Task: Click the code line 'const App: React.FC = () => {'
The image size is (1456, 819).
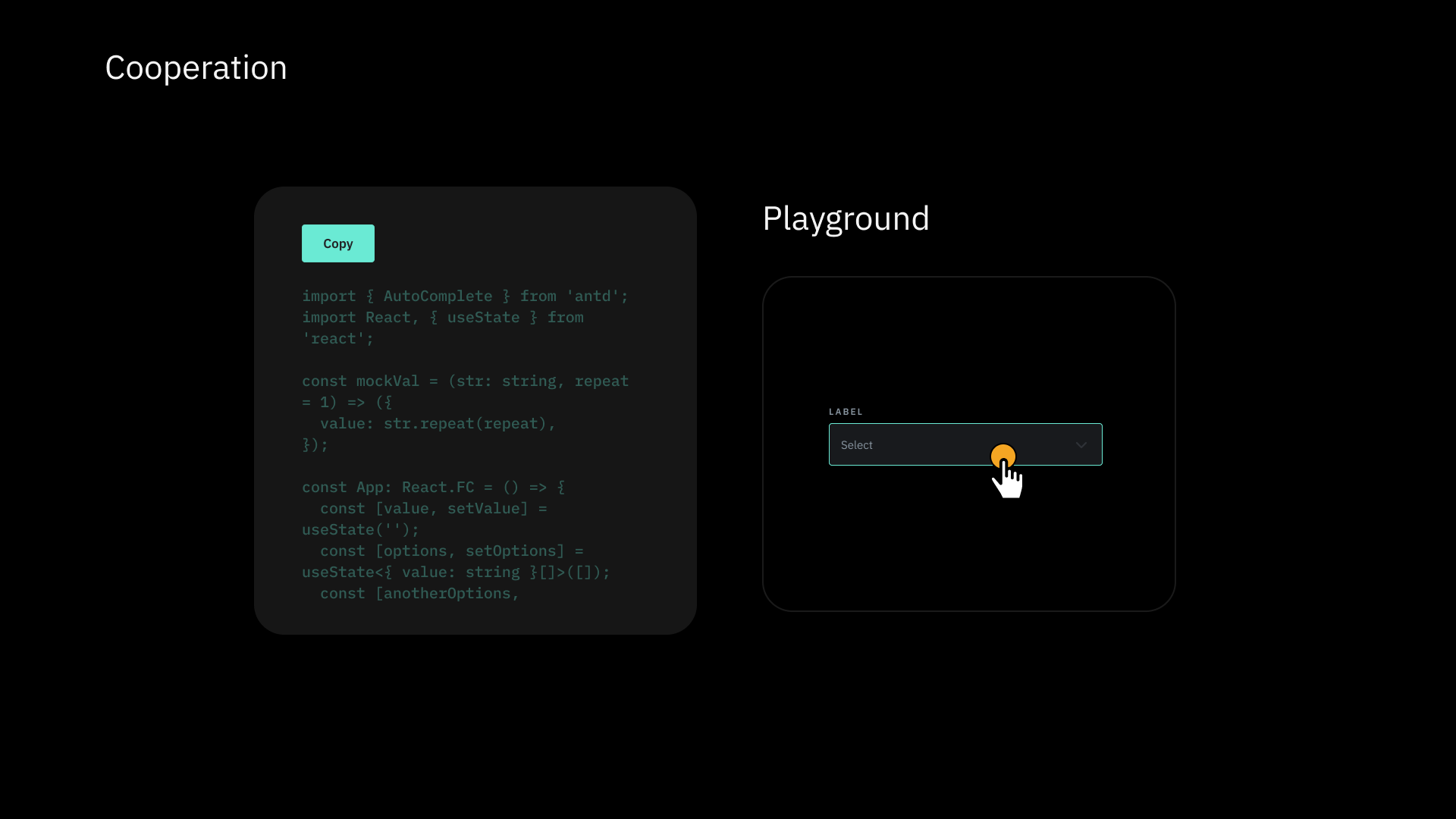Action: (x=433, y=488)
